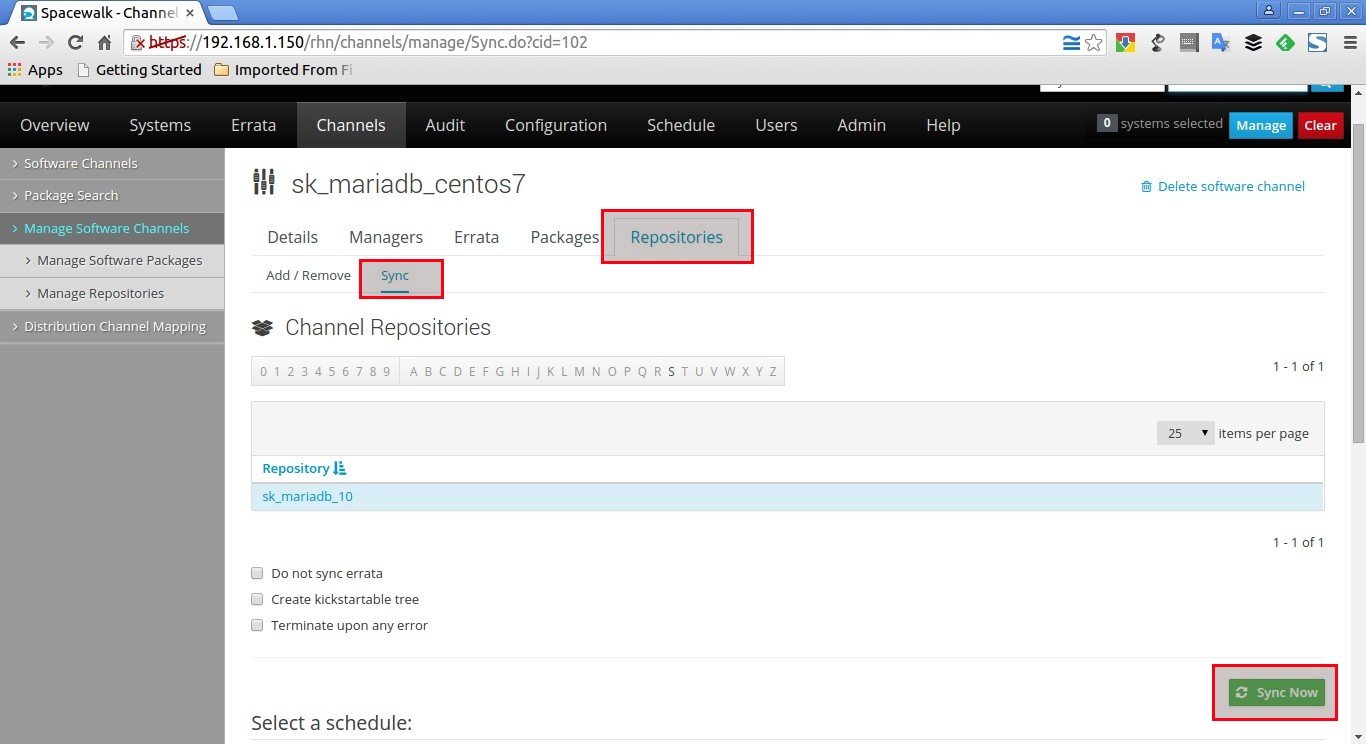This screenshot has height=744, width=1366.
Task: Switch to the channel Details tab
Action: [293, 237]
